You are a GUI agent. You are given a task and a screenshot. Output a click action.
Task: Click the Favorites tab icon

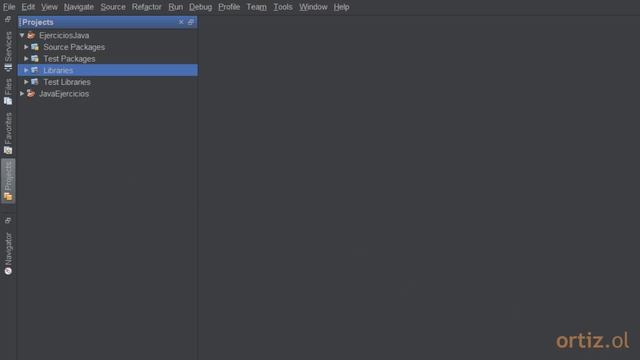tap(8, 151)
